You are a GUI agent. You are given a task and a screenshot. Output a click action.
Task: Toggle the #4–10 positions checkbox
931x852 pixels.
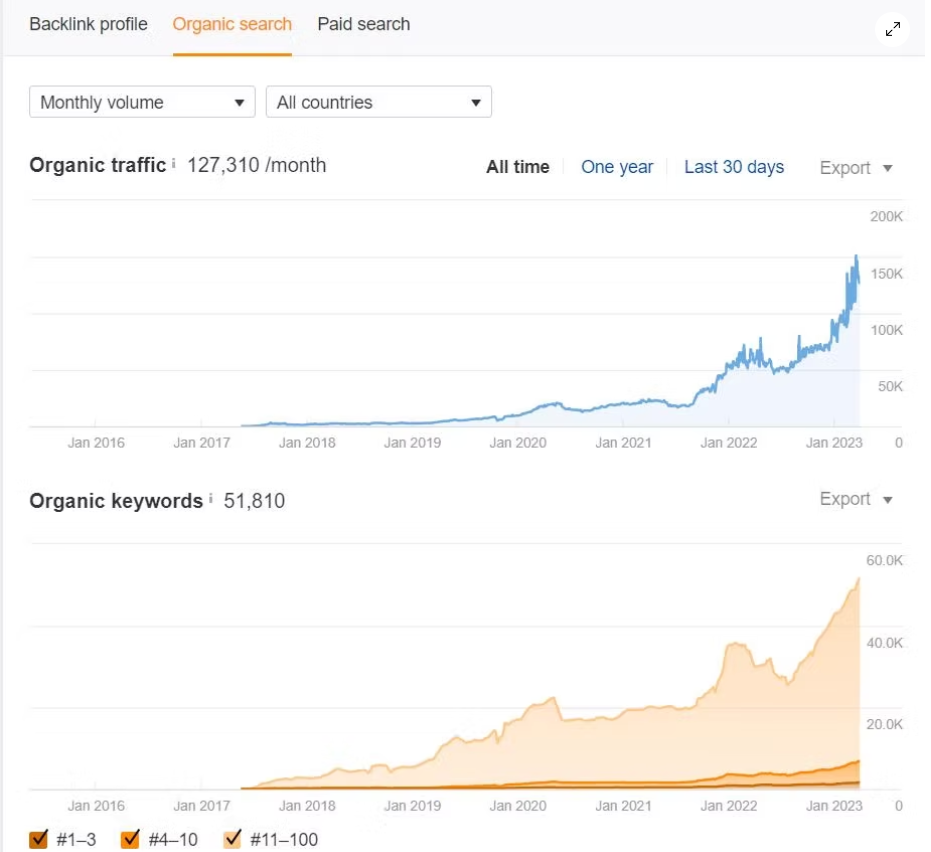pos(130,839)
